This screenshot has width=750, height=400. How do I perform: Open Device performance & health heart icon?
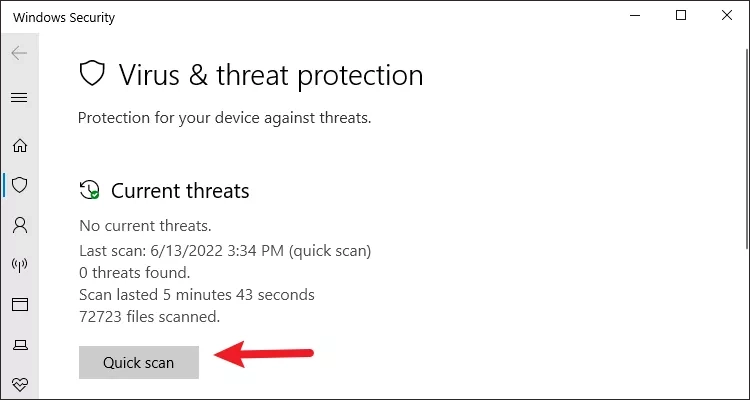tap(20, 384)
